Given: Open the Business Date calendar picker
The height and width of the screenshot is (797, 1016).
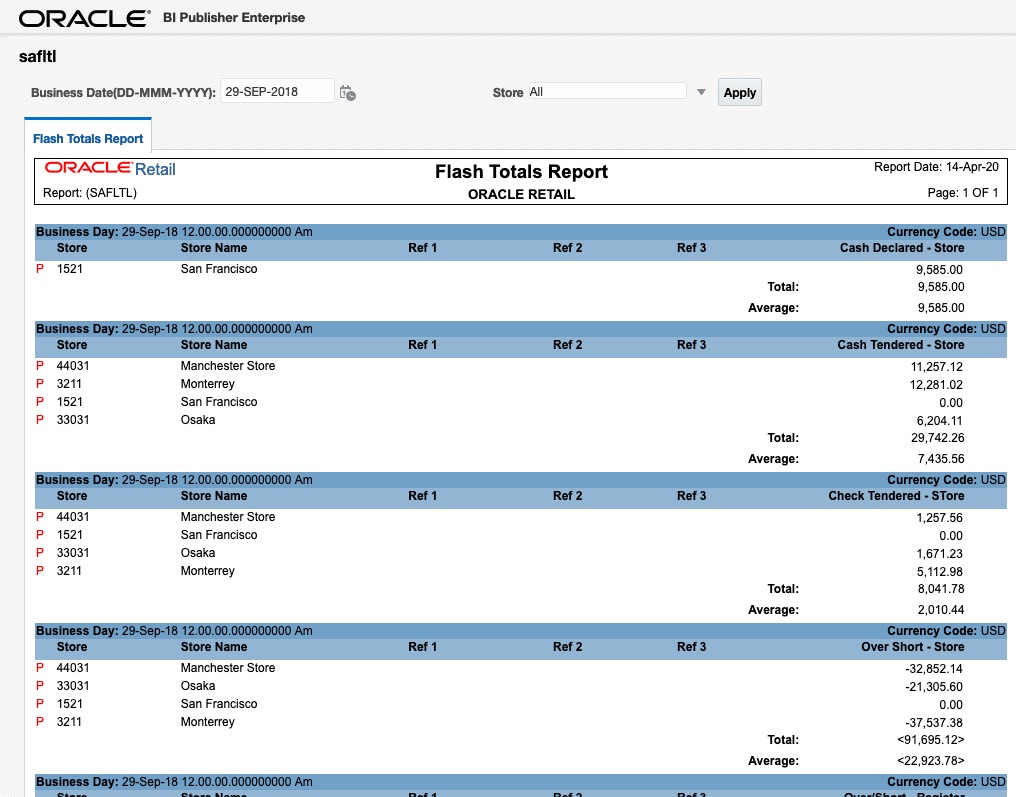Looking at the screenshot, I should coord(348,91).
